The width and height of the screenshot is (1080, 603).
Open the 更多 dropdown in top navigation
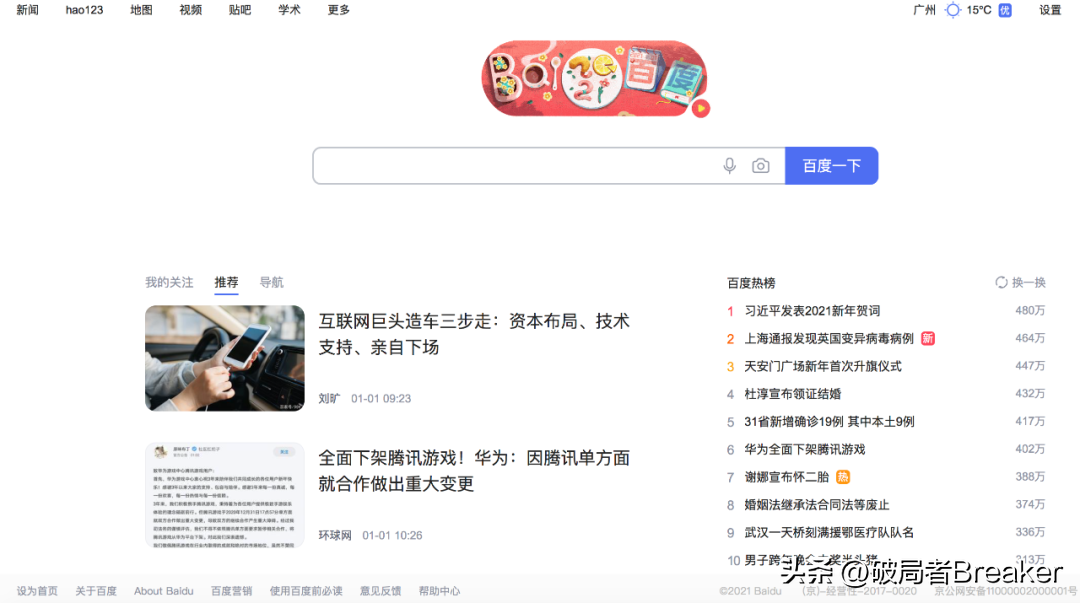pyautogui.click(x=337, y=10)
